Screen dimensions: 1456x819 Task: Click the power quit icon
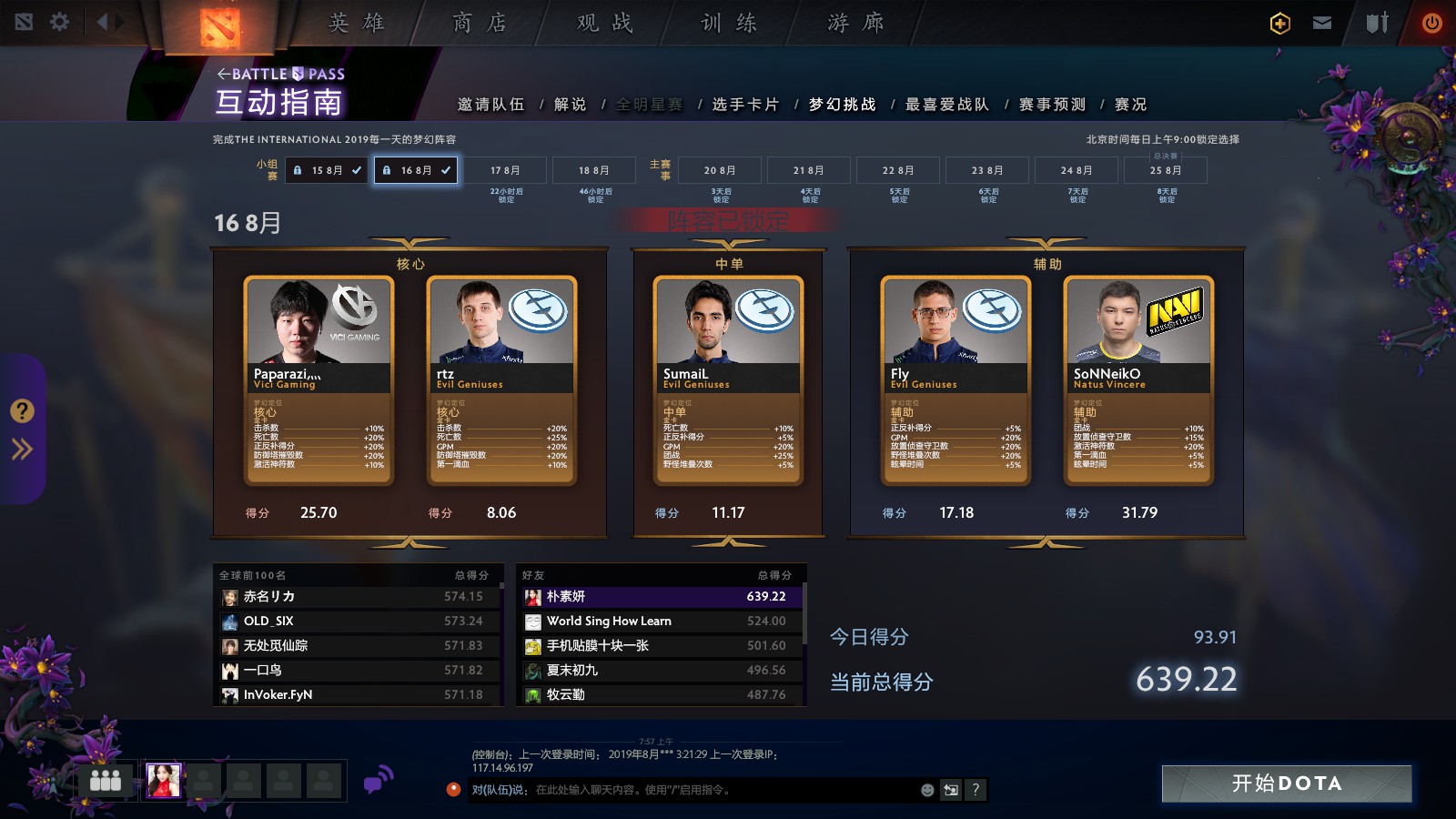1431,23
